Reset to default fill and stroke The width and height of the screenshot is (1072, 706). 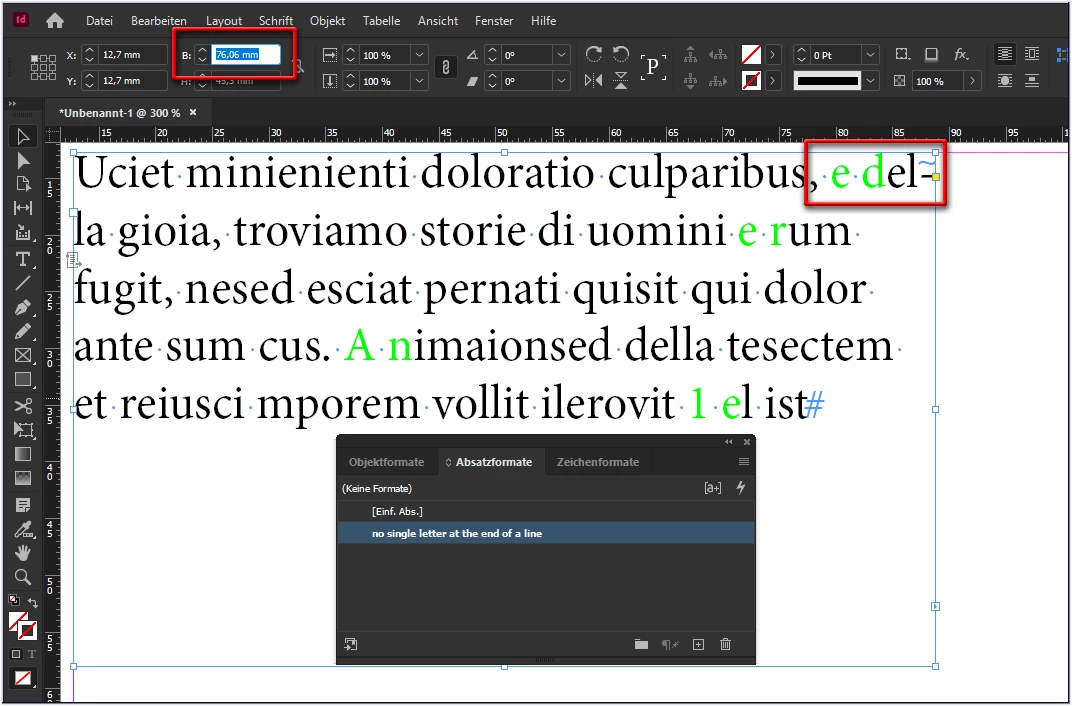point(14,600)
